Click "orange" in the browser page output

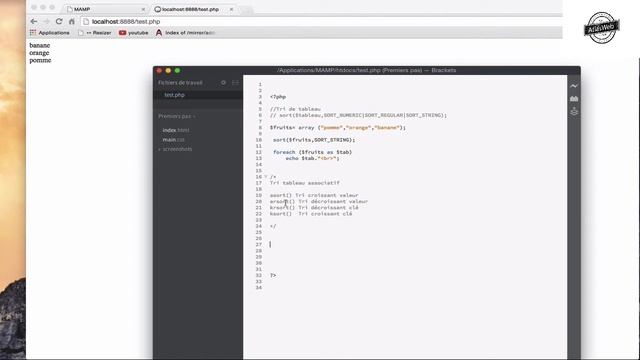39,53
